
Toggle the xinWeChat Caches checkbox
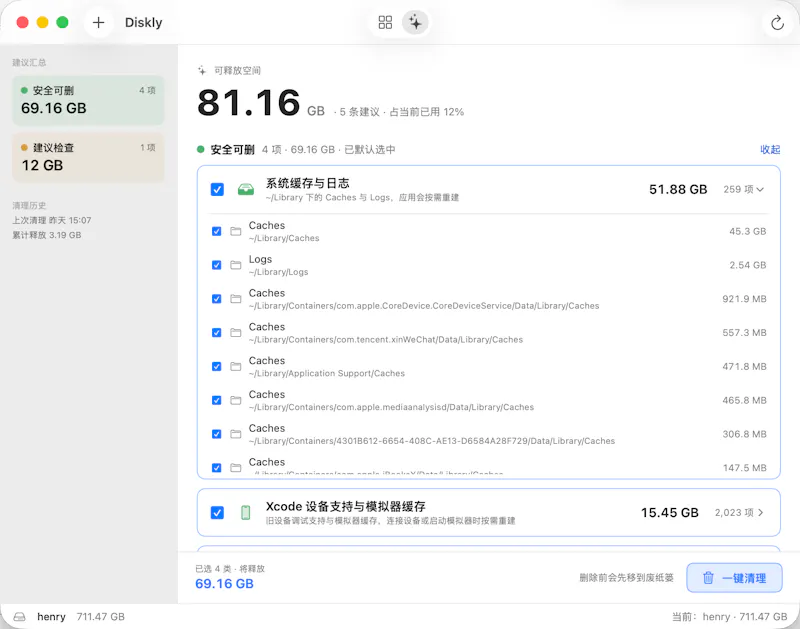coord(217,333)
